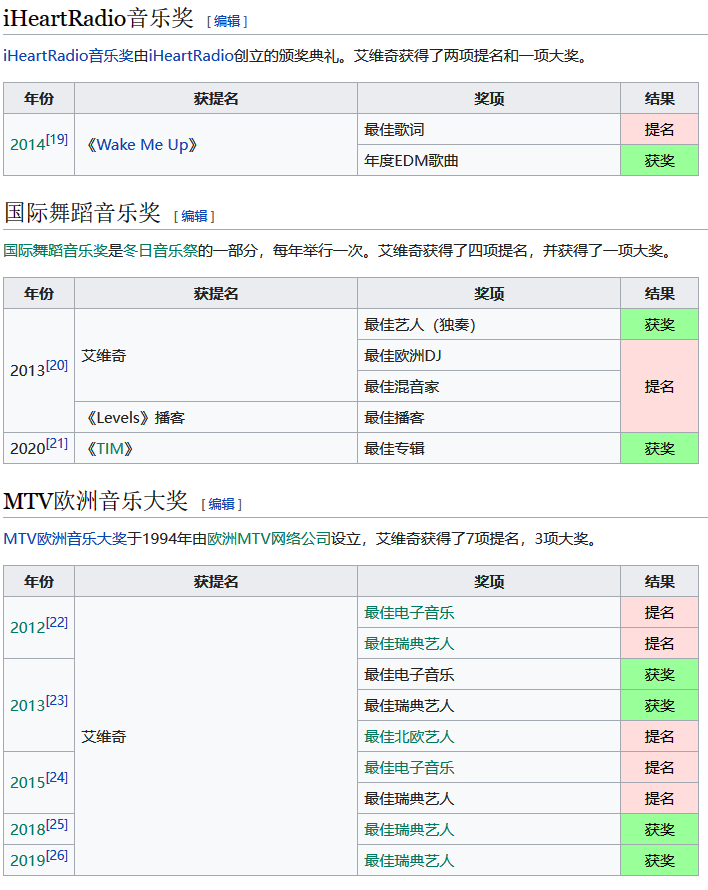Select the 最佳专辑 award cell

pyautogui.click(x=488, y=448)
